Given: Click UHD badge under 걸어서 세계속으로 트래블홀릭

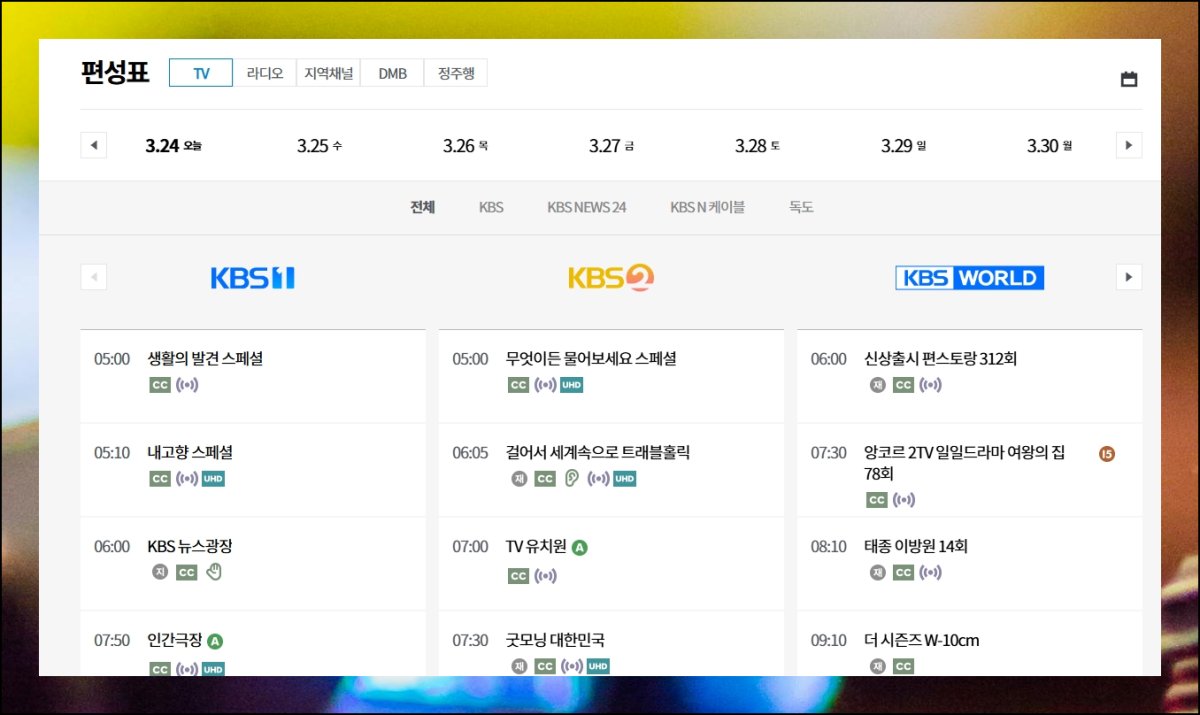Looking at the screenshot, I should [x=625, y=479].
